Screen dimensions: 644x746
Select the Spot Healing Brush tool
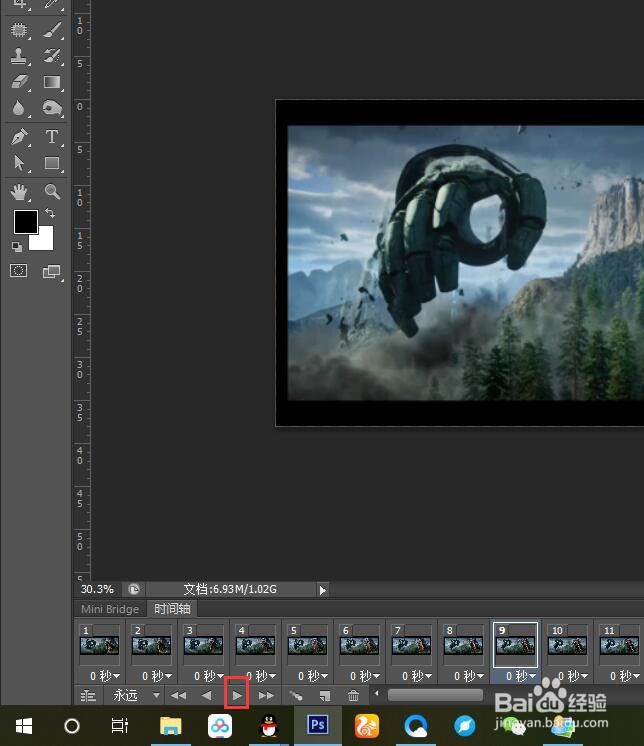19,30
